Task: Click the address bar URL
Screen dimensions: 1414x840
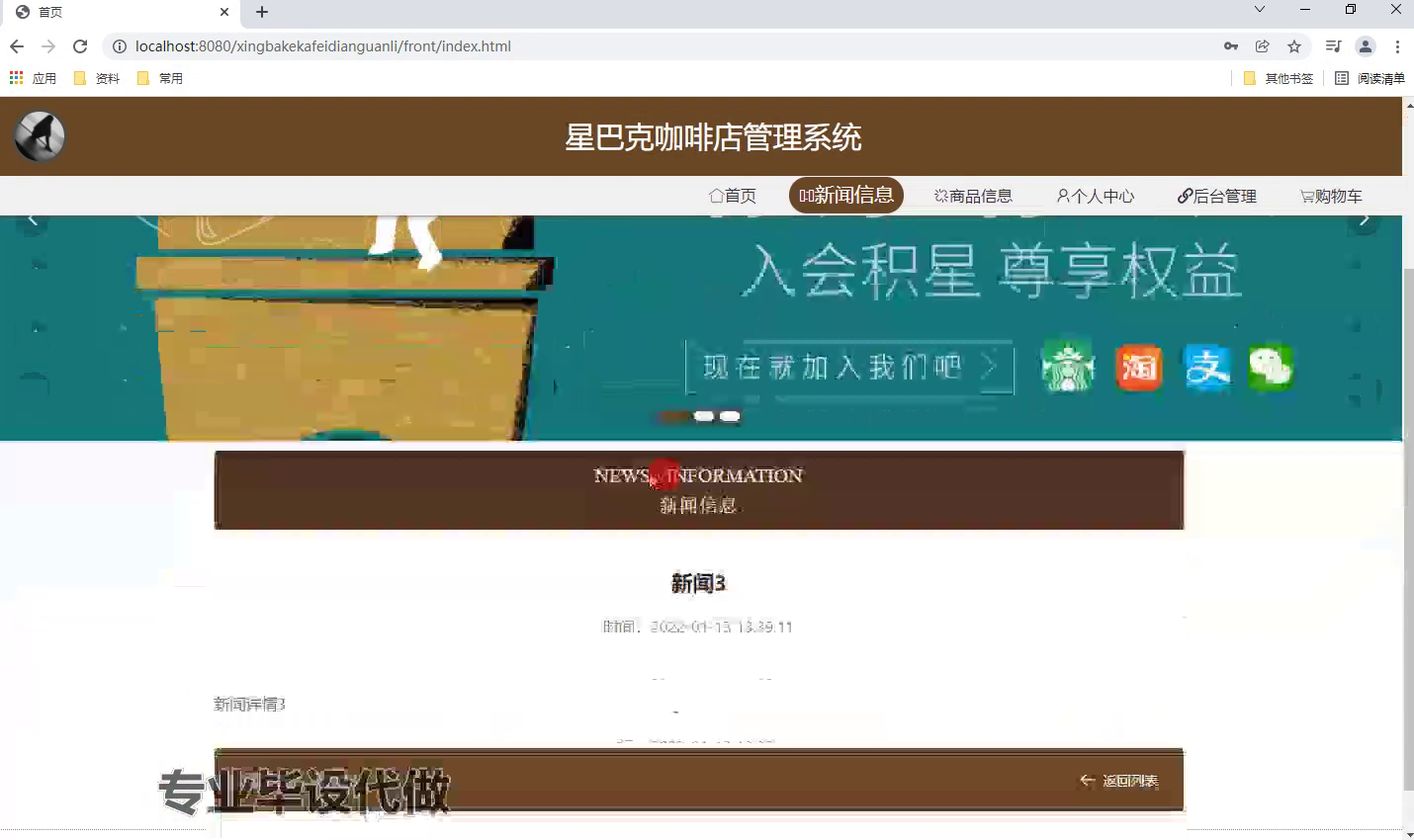Action: coord(323,46)
